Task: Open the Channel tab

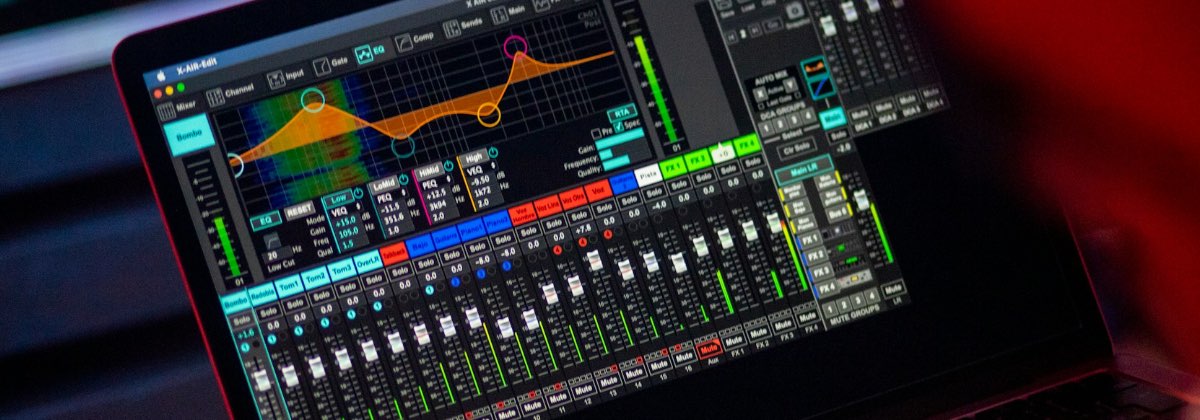Action: click(232, 97)
